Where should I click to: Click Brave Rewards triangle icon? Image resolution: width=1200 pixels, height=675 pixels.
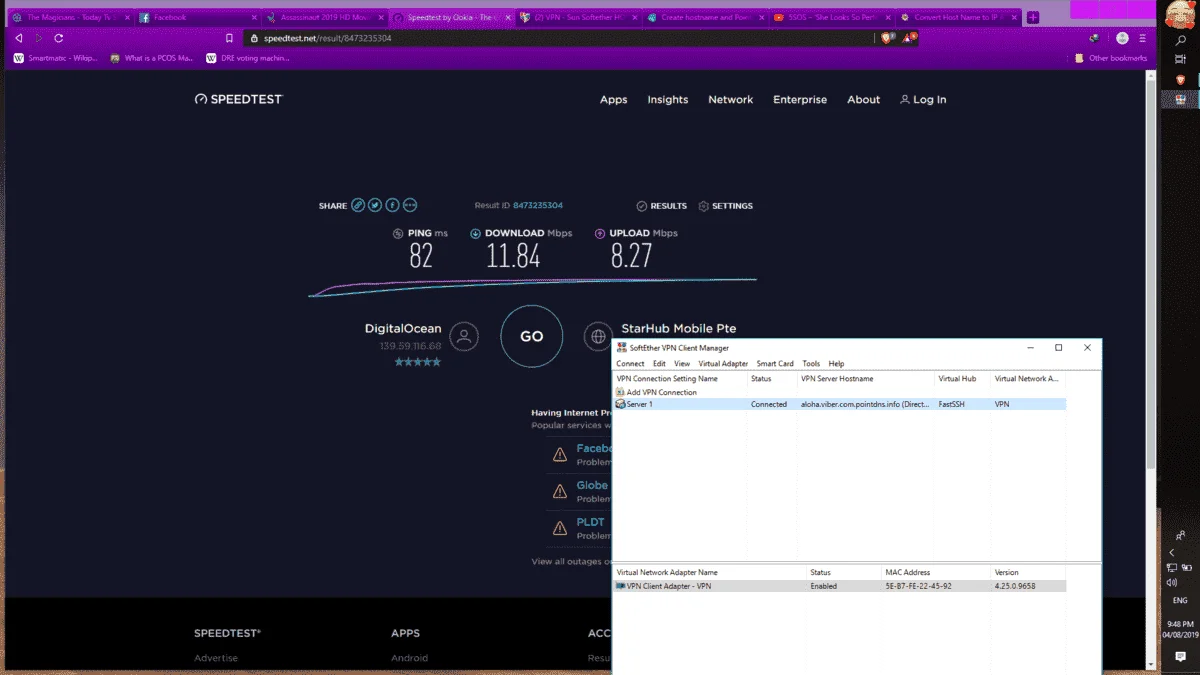coord(910,38)
